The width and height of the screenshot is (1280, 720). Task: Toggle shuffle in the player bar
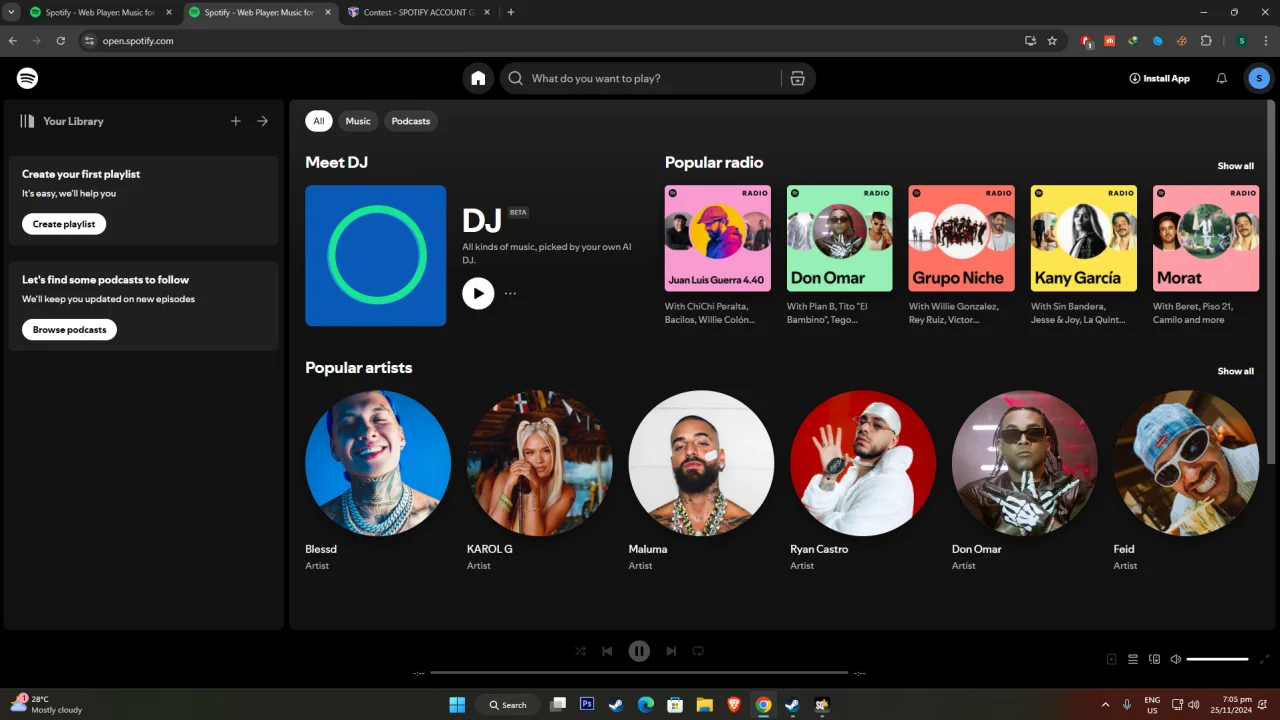(580, 651)
